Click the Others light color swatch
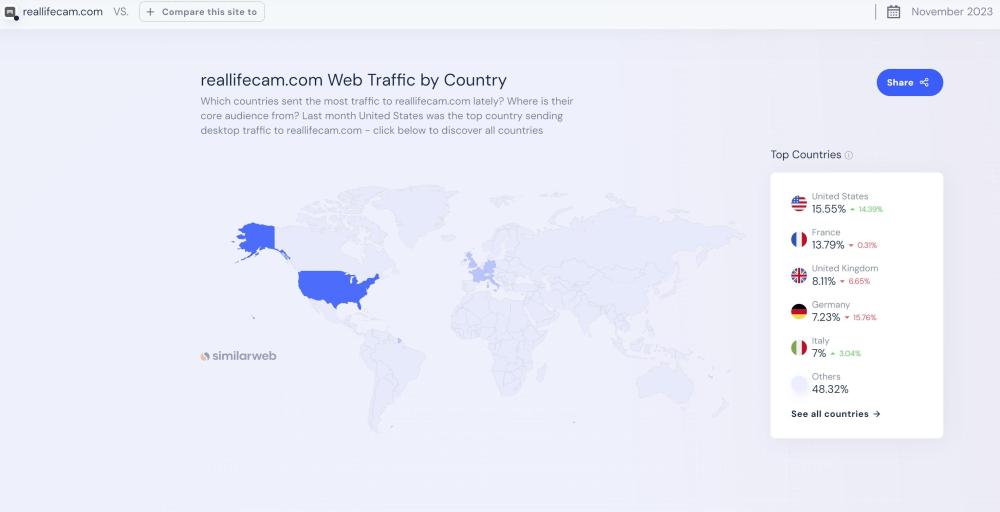Viewport: 1000px width, 512px height. tap(798, 383)
